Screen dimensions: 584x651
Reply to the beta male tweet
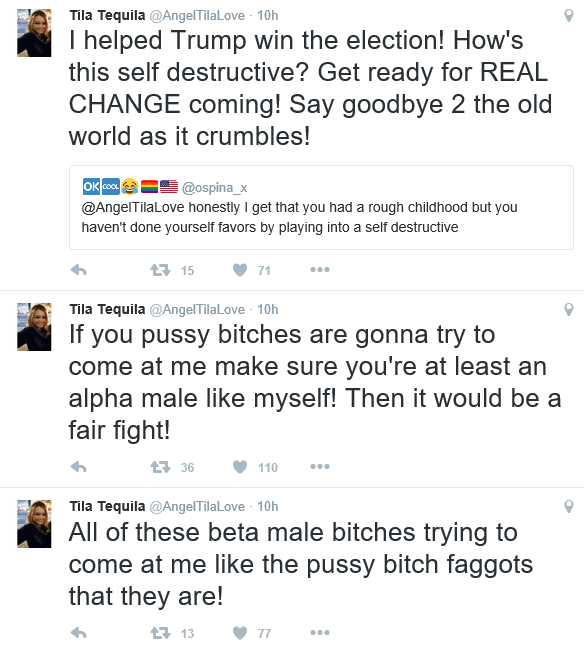pos(78,633)
